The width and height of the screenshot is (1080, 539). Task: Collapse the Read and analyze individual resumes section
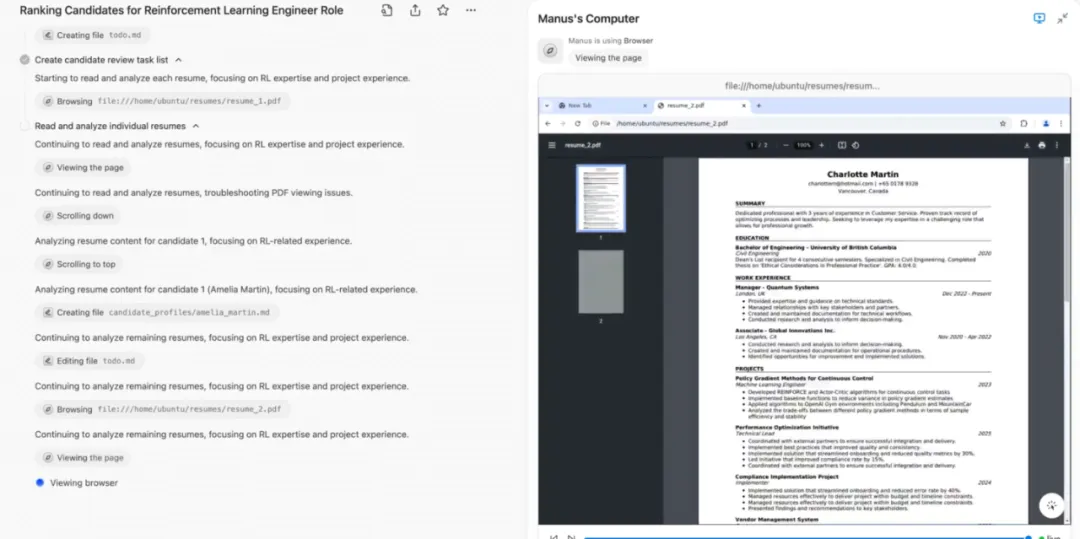click(x=196, y=126)
